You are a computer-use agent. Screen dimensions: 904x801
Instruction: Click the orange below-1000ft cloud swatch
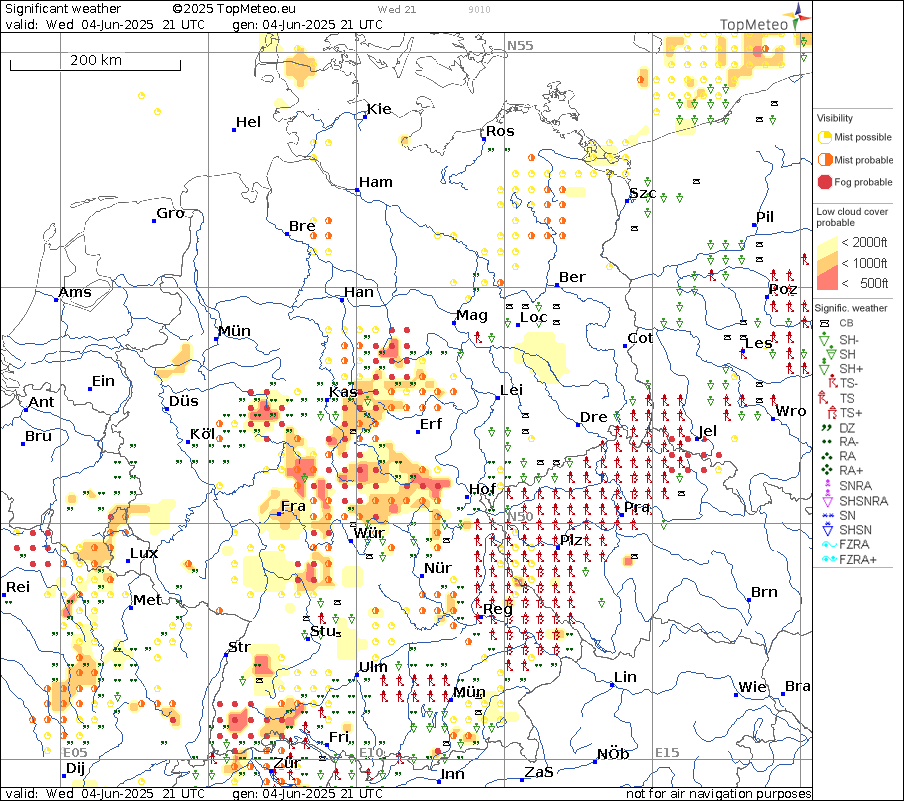pyautogui.click(x=826, y=263)
